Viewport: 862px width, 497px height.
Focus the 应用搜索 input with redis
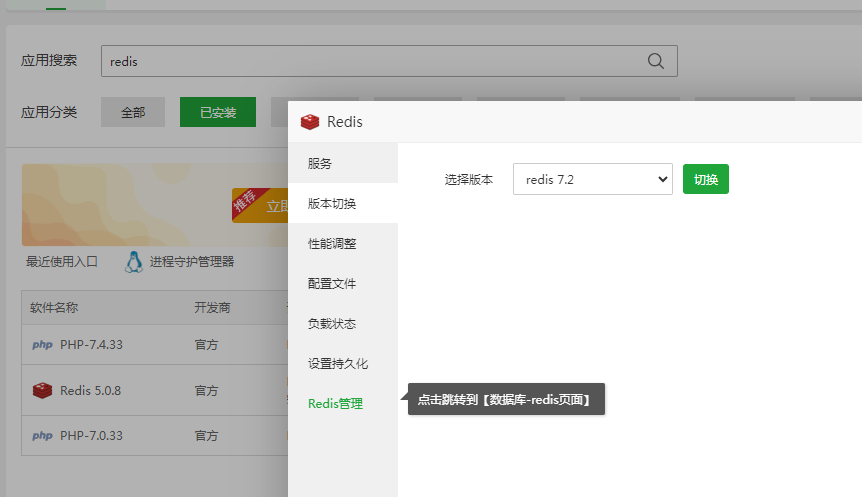click(389, 61)
